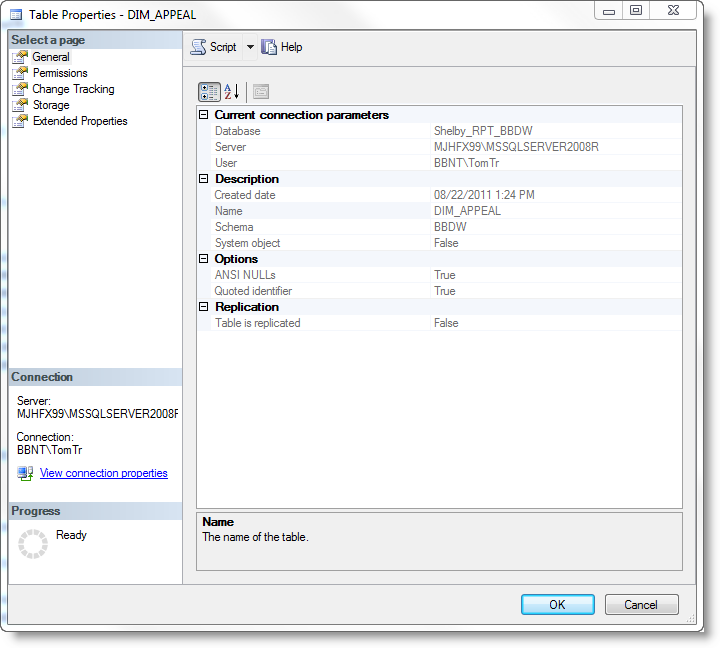Screen dimensions: 720x648
Task: Select the Name property value DIM_APPEAL
Action: [467, 211]
